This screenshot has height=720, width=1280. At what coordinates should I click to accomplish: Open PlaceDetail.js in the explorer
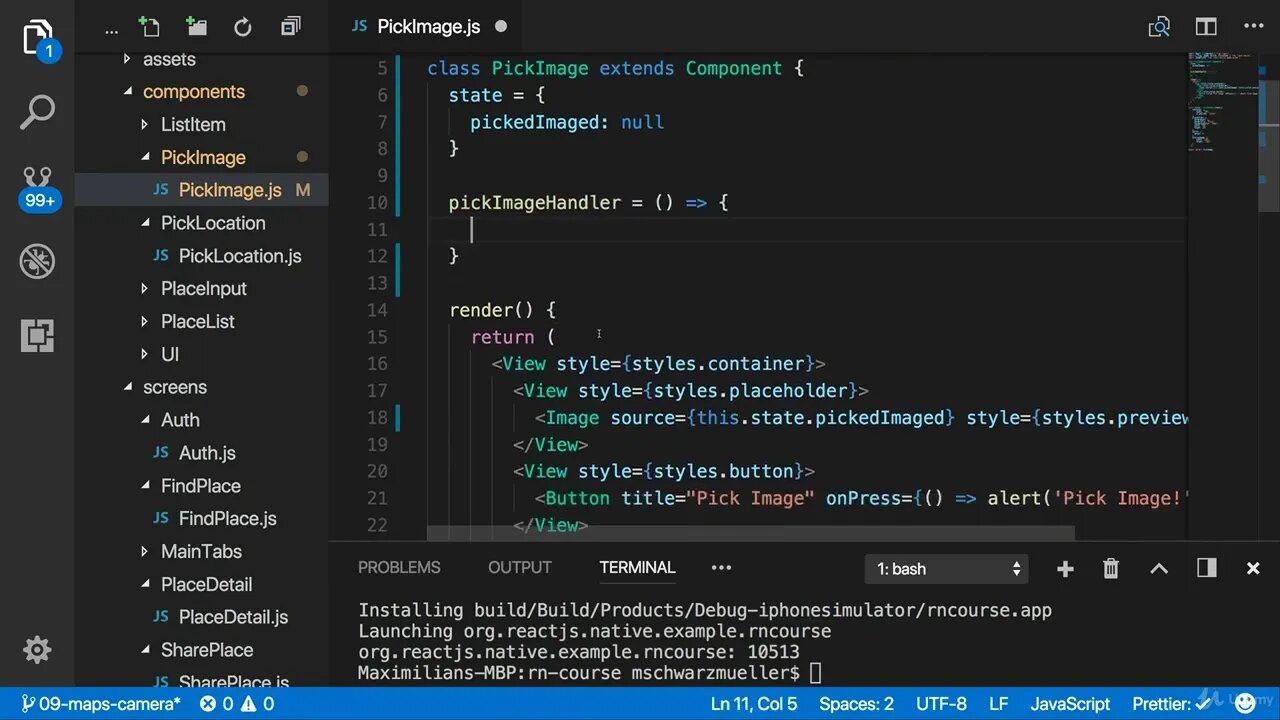tap(233, 617)
